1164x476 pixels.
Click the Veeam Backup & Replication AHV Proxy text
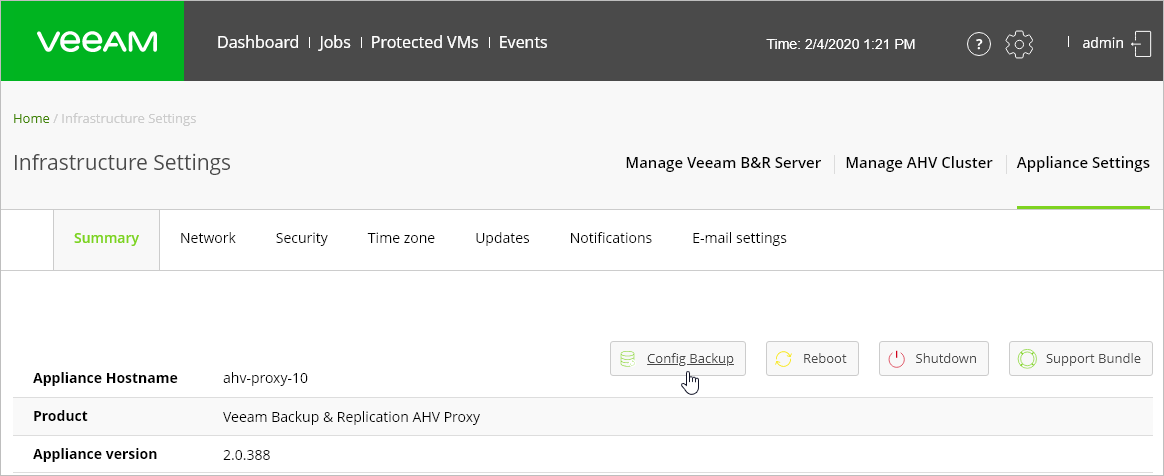(351, 417)
